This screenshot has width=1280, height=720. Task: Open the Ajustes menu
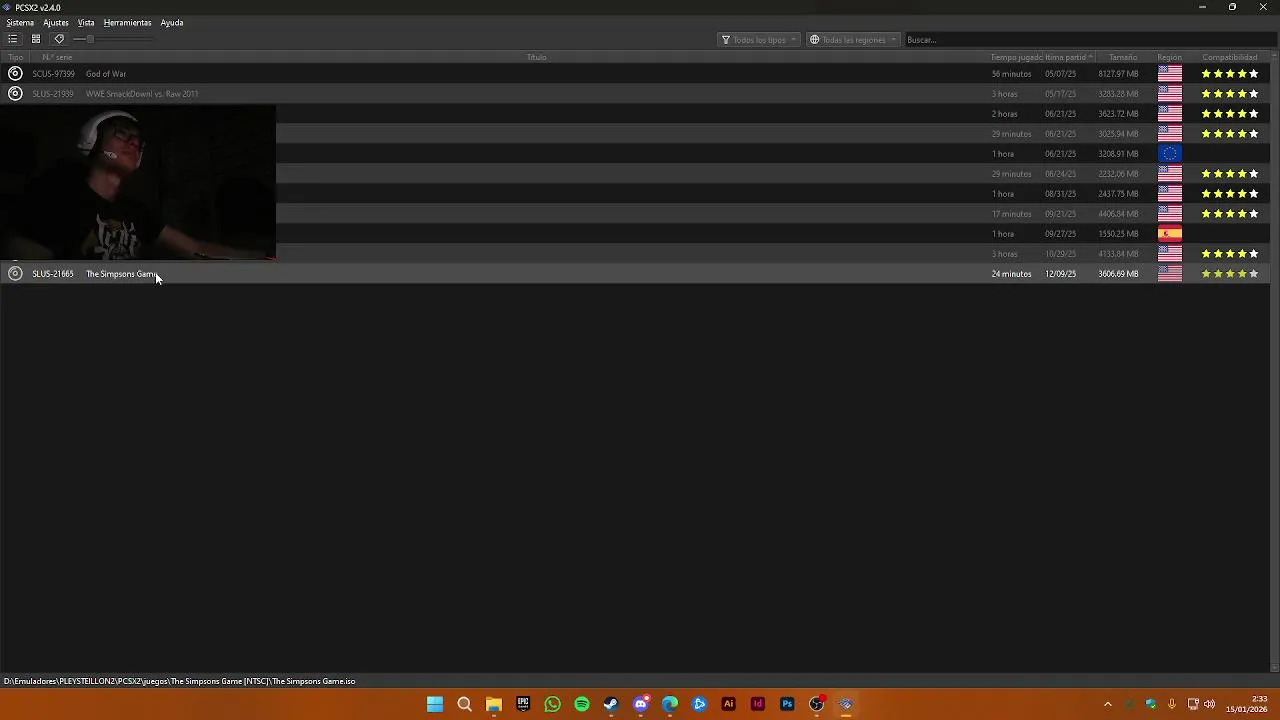[x=56, y=22]
